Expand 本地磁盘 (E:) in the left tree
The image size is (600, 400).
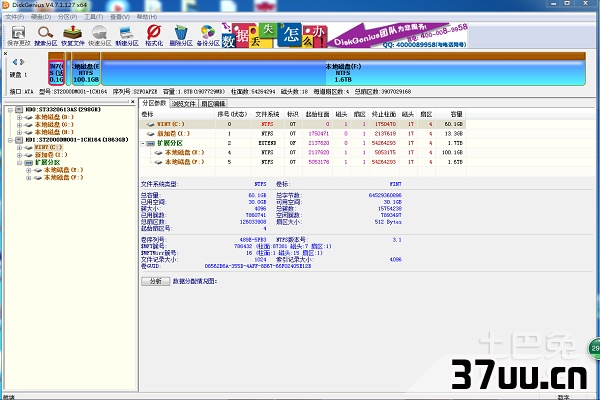(x=29, y=170)
